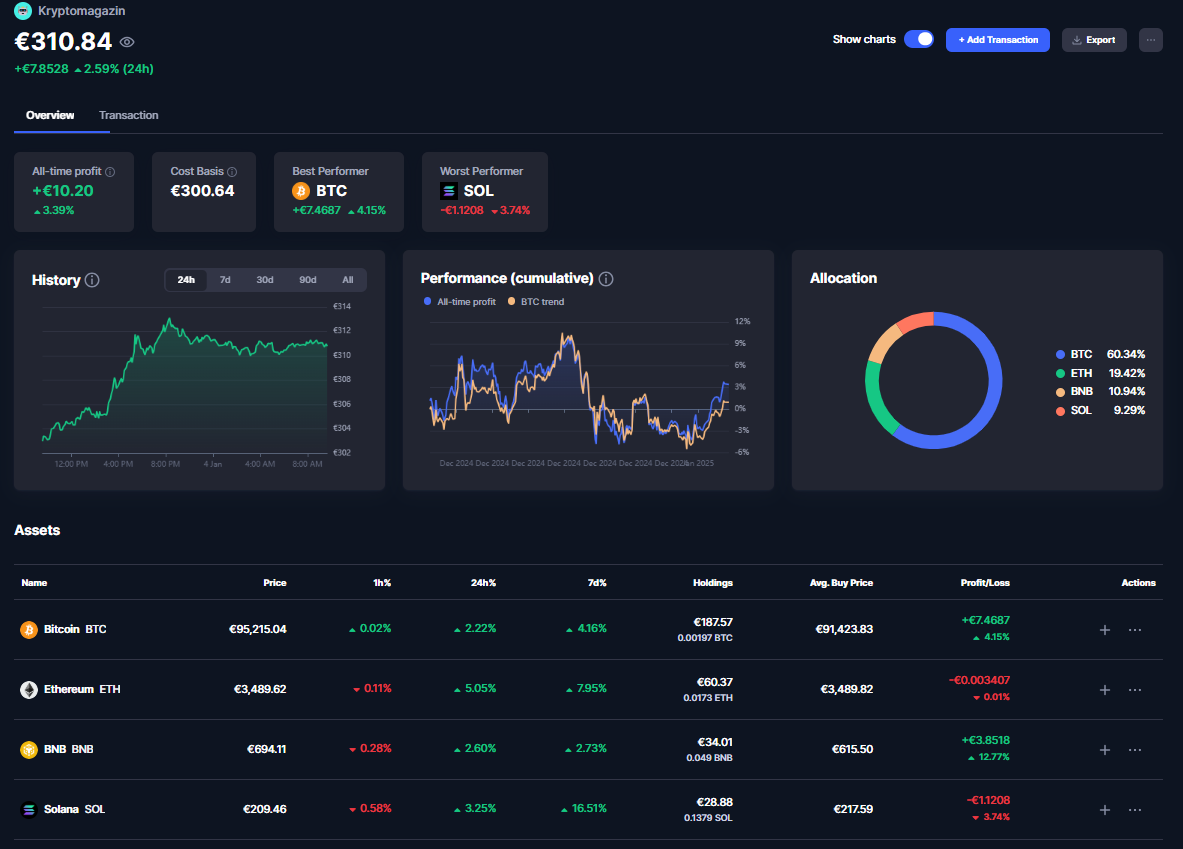The image size is (1183, 849).
Task: Click the Kryptomagazin portfolio avatar icon
Action: [x=22, y=10]
